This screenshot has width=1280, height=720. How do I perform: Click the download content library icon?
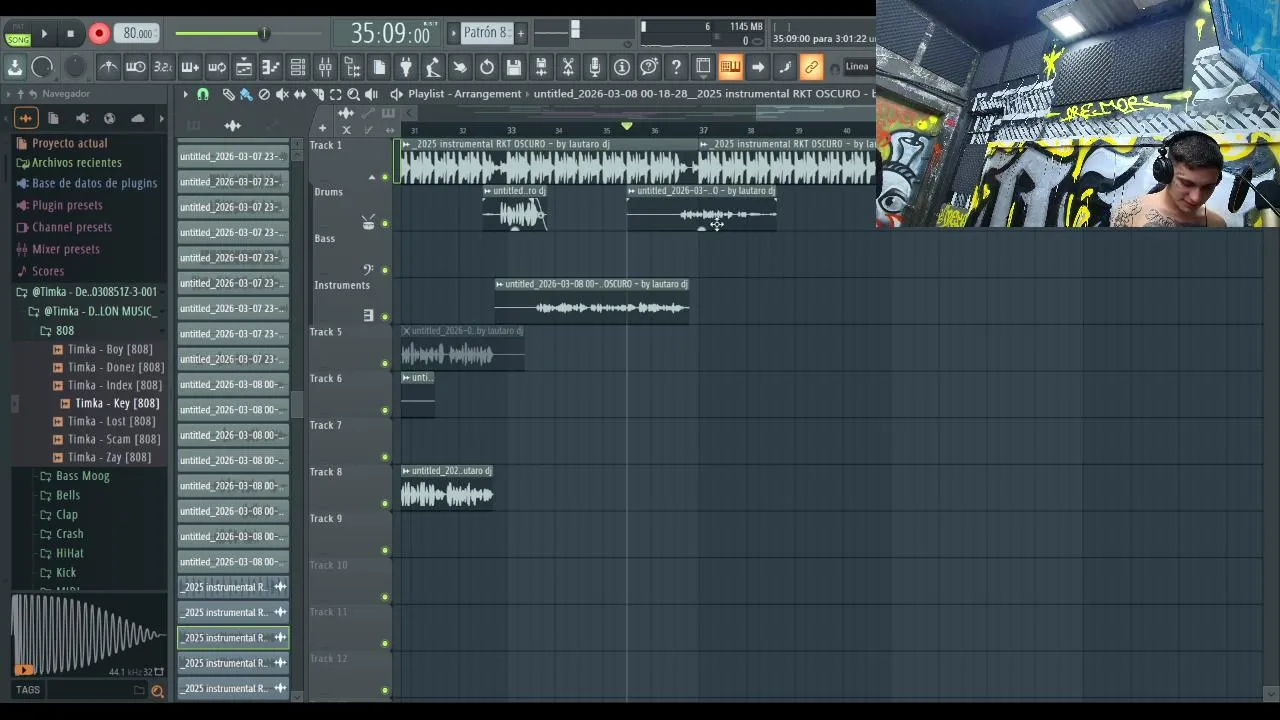point(15,67)
